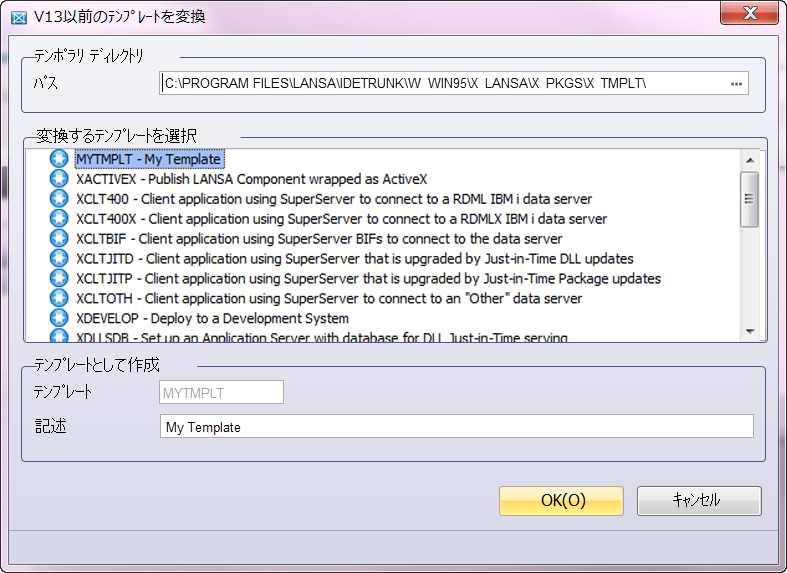
Task: Click the XCLT400X row icon
Action: [59, 218]
